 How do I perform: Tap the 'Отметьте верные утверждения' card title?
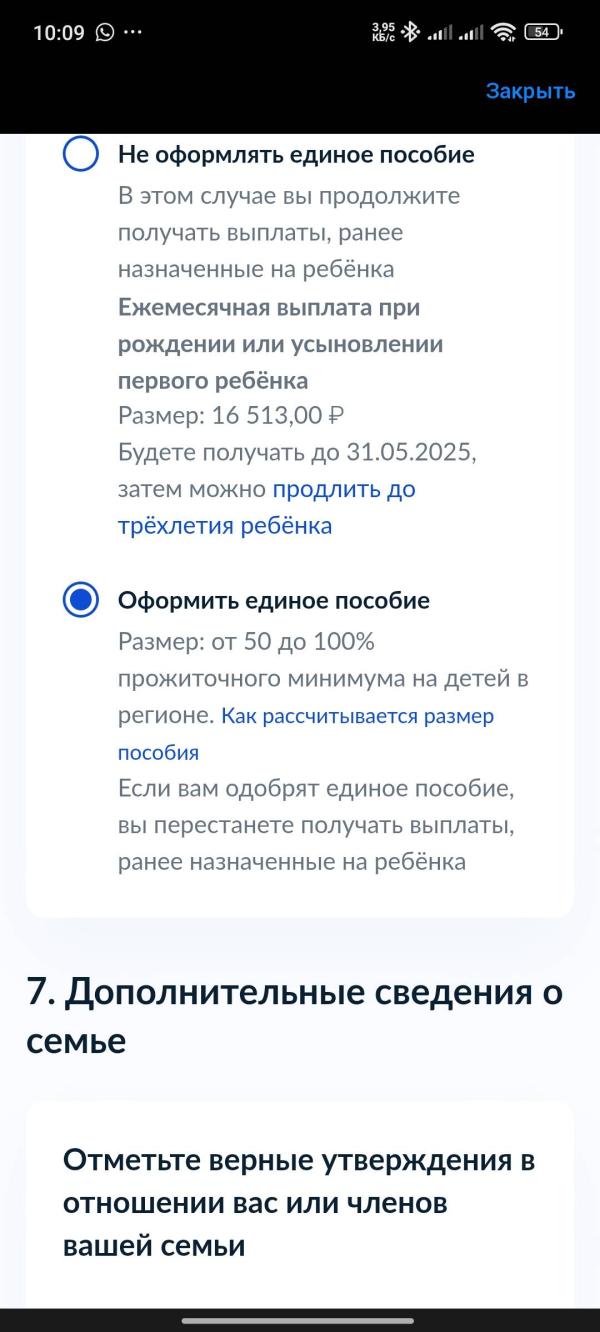[299, 1204]
